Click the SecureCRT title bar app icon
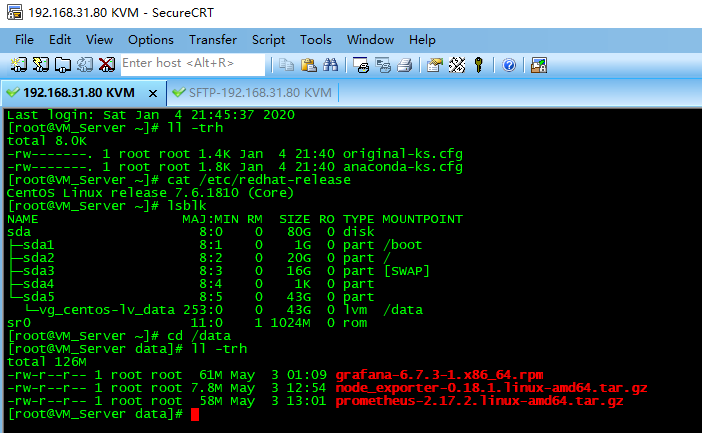This screenshot has width=702, height=433. (x=15, y=13)
